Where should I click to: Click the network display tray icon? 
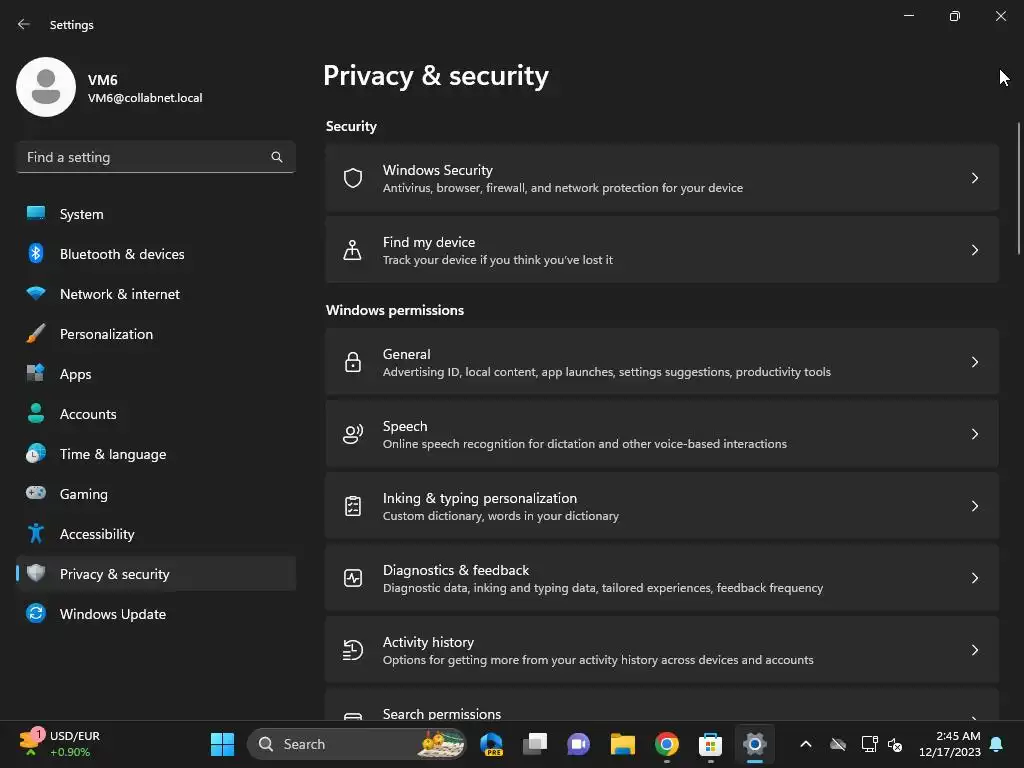[869, 744]
